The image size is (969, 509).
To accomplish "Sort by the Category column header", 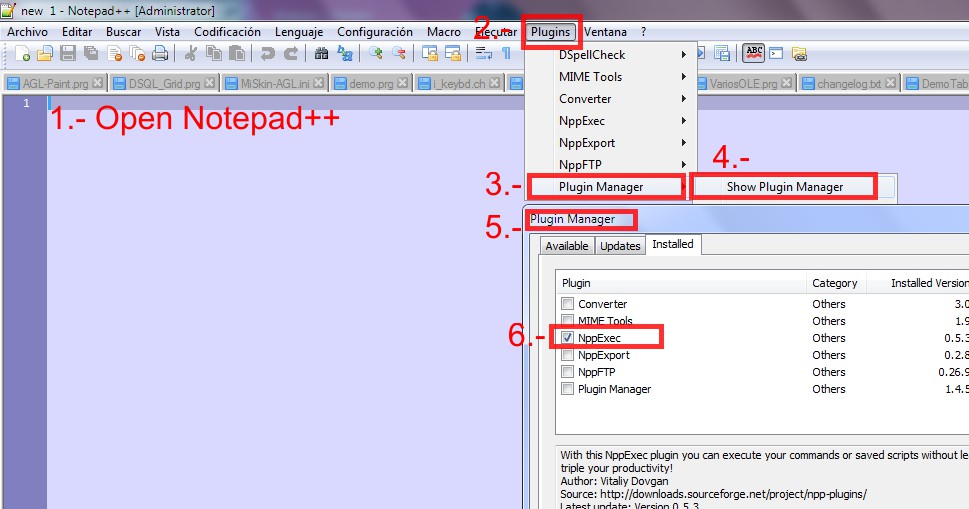I will pos(836,283).
